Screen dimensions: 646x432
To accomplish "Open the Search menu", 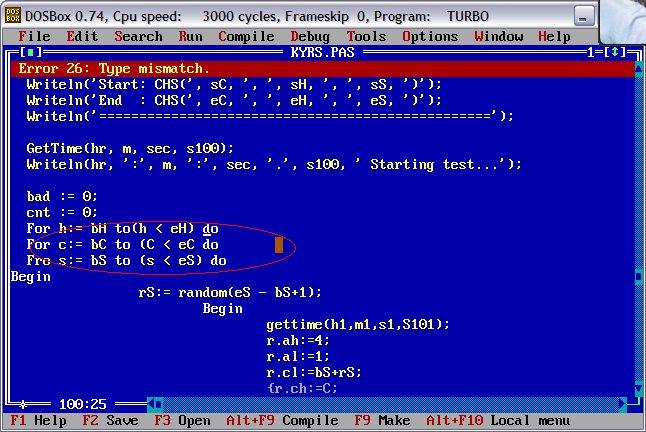I will click(x=138, y=37).
